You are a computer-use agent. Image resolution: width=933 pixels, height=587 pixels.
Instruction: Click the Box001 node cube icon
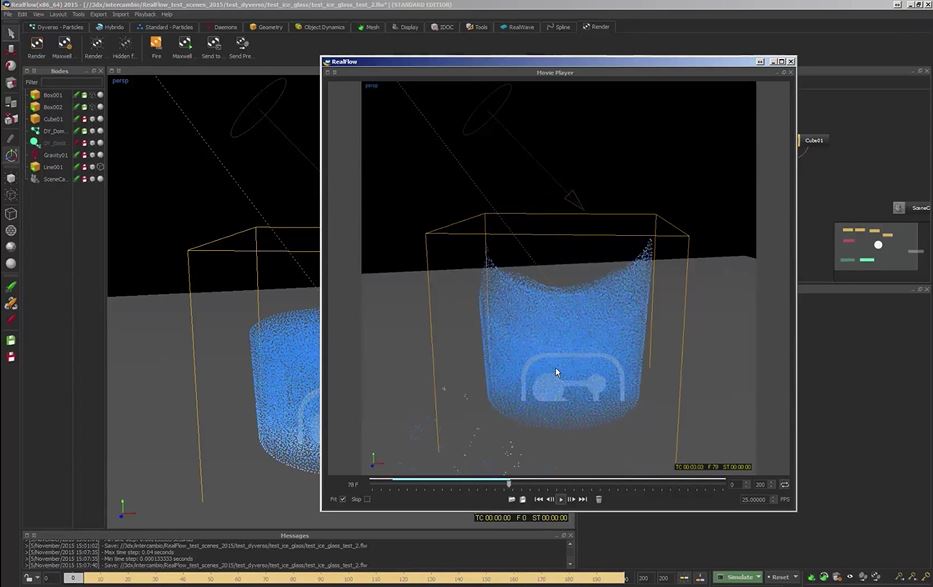click(35, 95)
